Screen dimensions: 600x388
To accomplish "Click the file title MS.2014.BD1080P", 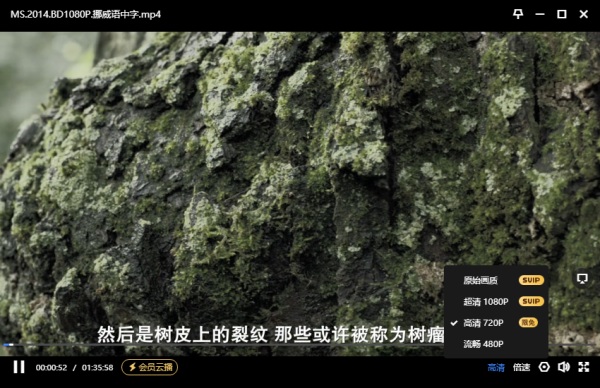I will click(x=85, y=14).
